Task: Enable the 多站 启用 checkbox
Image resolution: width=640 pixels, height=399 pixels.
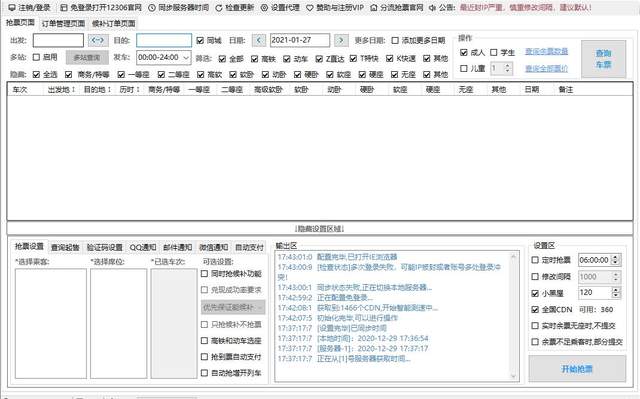Action: tap(36, 57)
